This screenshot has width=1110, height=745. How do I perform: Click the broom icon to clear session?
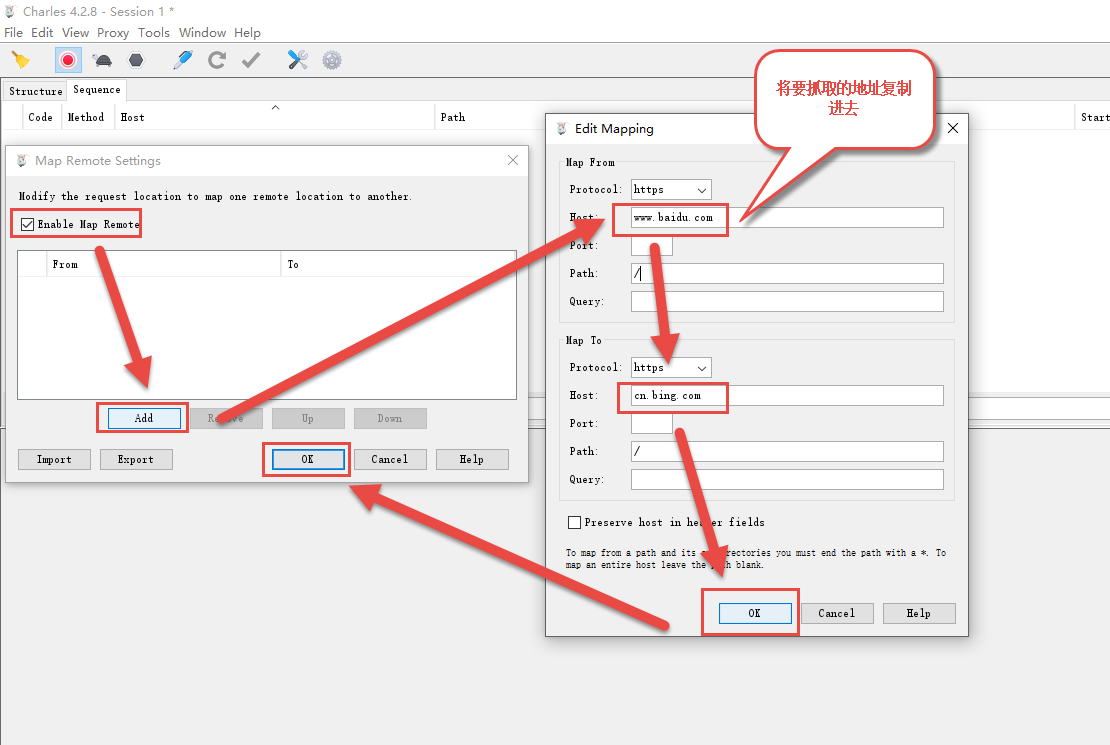coord(20,60)
